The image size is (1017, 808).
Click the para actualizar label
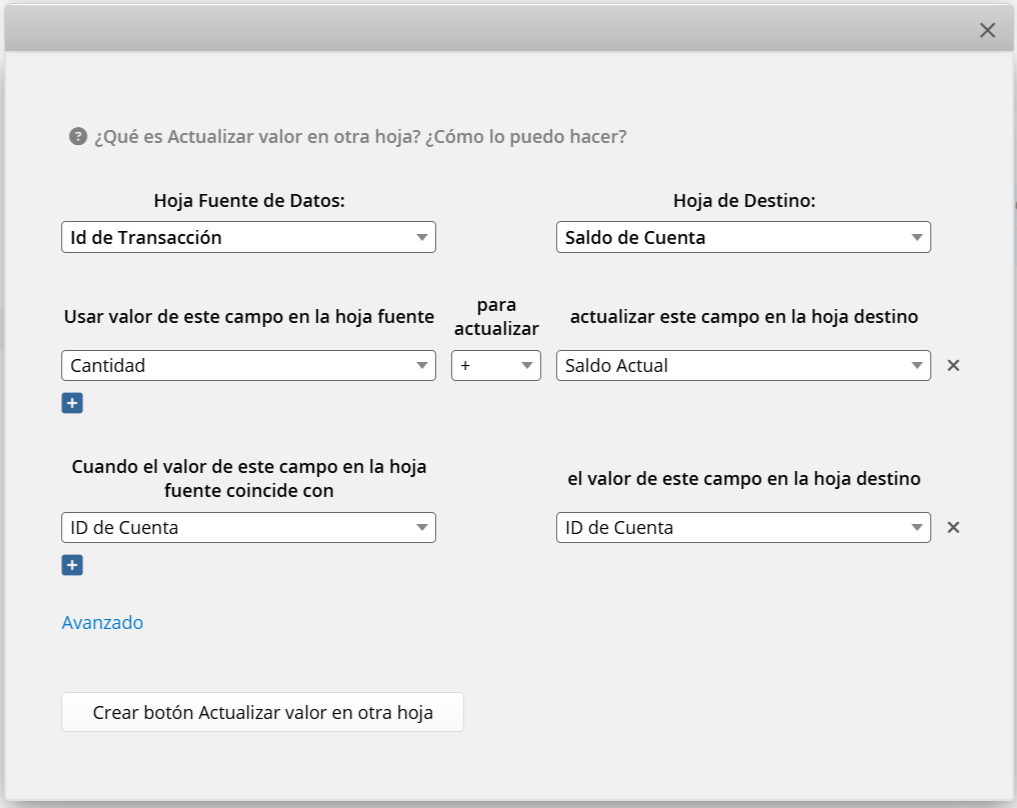(x=496, y=316)
